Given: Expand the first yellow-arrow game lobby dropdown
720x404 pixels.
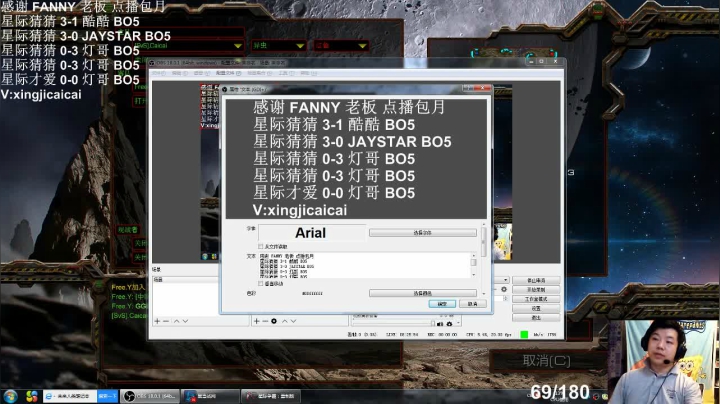Looking at the screenshot, I should tap(237, 46).
